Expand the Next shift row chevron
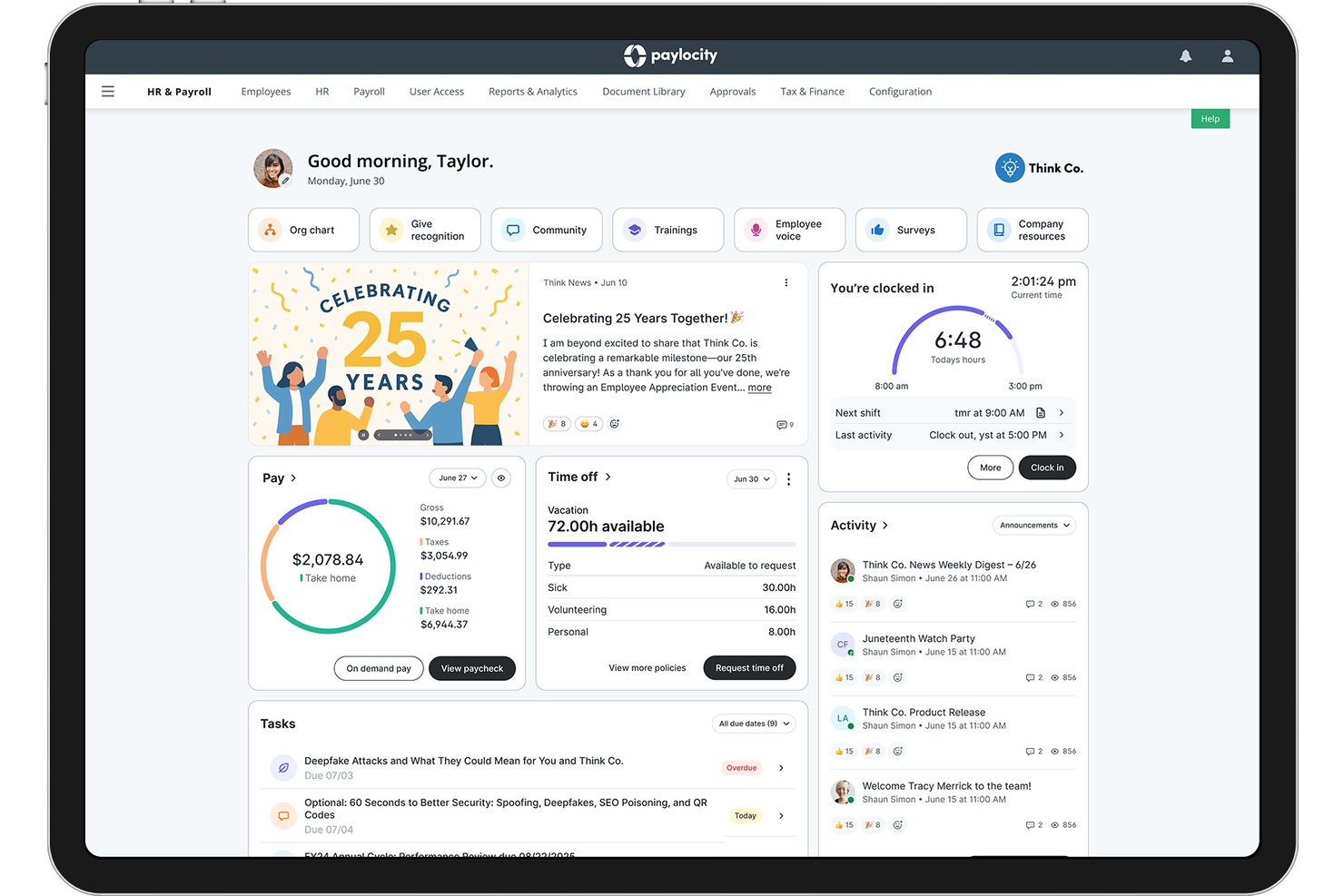This screenshot has height=896, width=1344. [x=1062, y=413]
